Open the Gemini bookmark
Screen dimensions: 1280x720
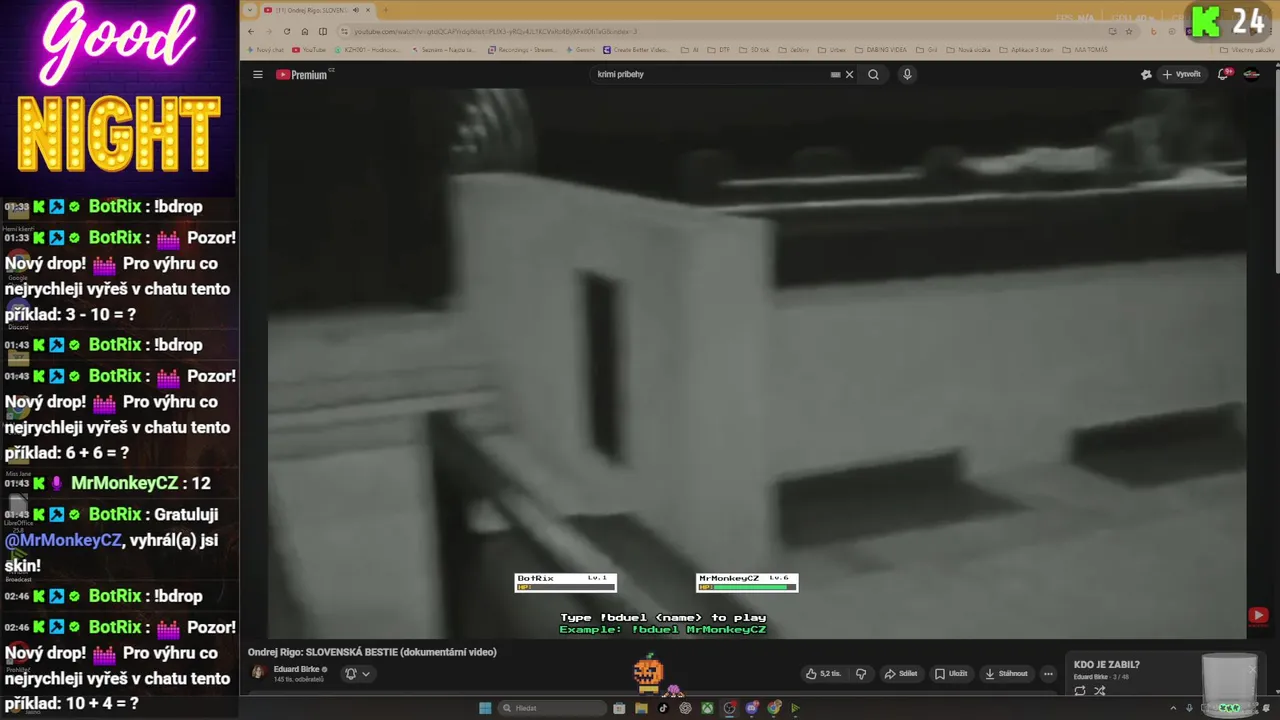(x=579, y=49)
